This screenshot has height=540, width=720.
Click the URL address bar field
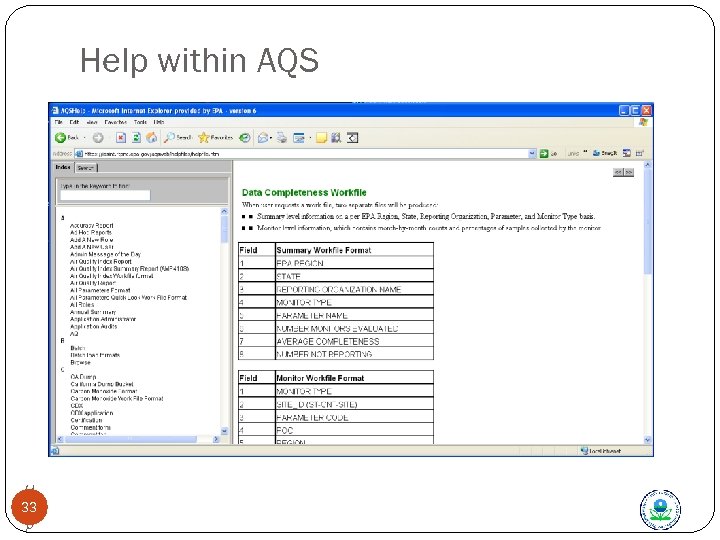click(305, 154)
